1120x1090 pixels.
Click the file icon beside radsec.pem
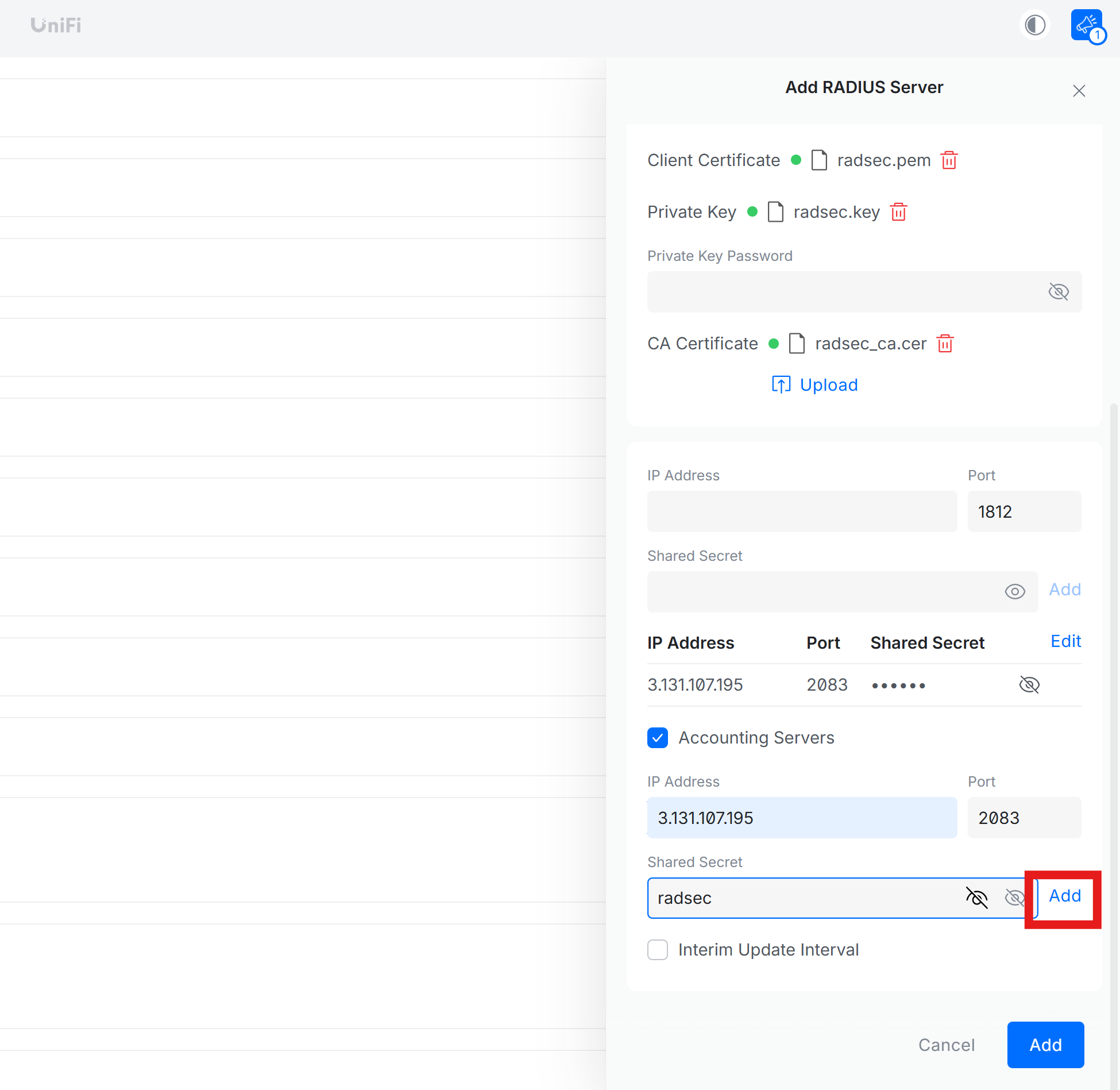point(820,160)
